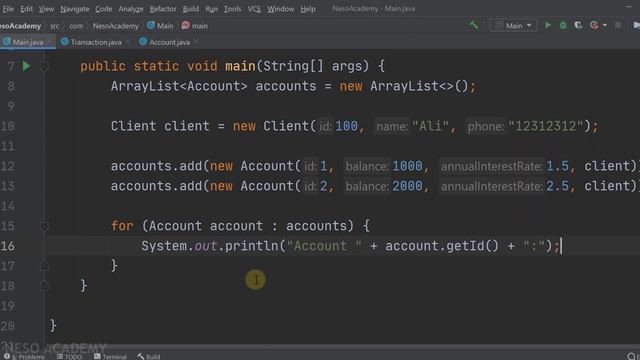640x360 pixels.
Task: Close the Account.java tab
Action: click(196, 42)
